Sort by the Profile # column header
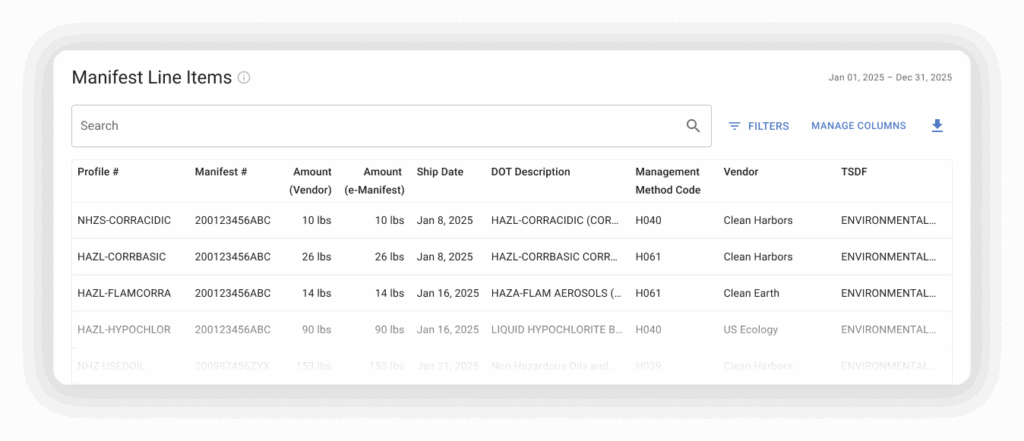Viewport: 1024px width, 441px height. tap(98, 172)
